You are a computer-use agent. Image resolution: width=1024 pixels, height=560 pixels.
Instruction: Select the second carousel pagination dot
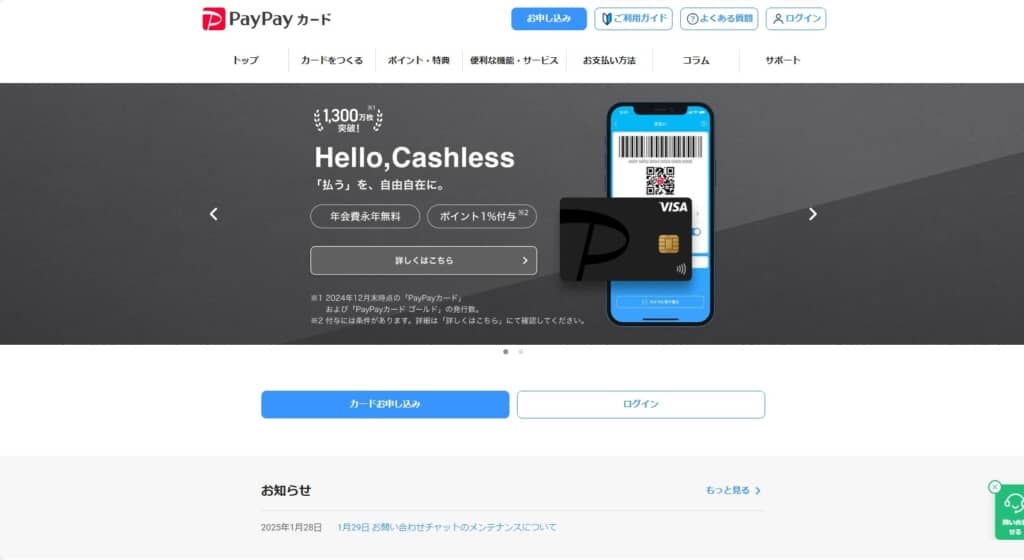point(520,352)
